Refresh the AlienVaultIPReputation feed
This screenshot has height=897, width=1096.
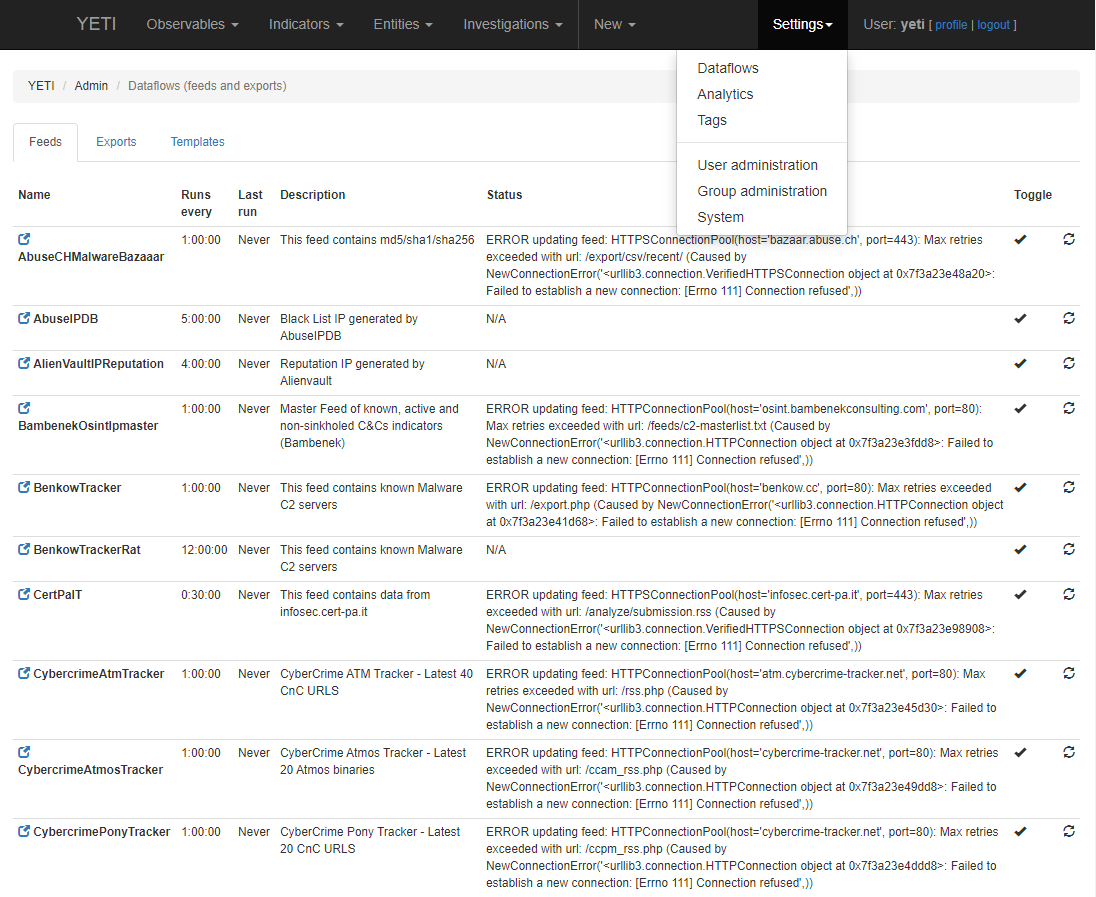1069,363
